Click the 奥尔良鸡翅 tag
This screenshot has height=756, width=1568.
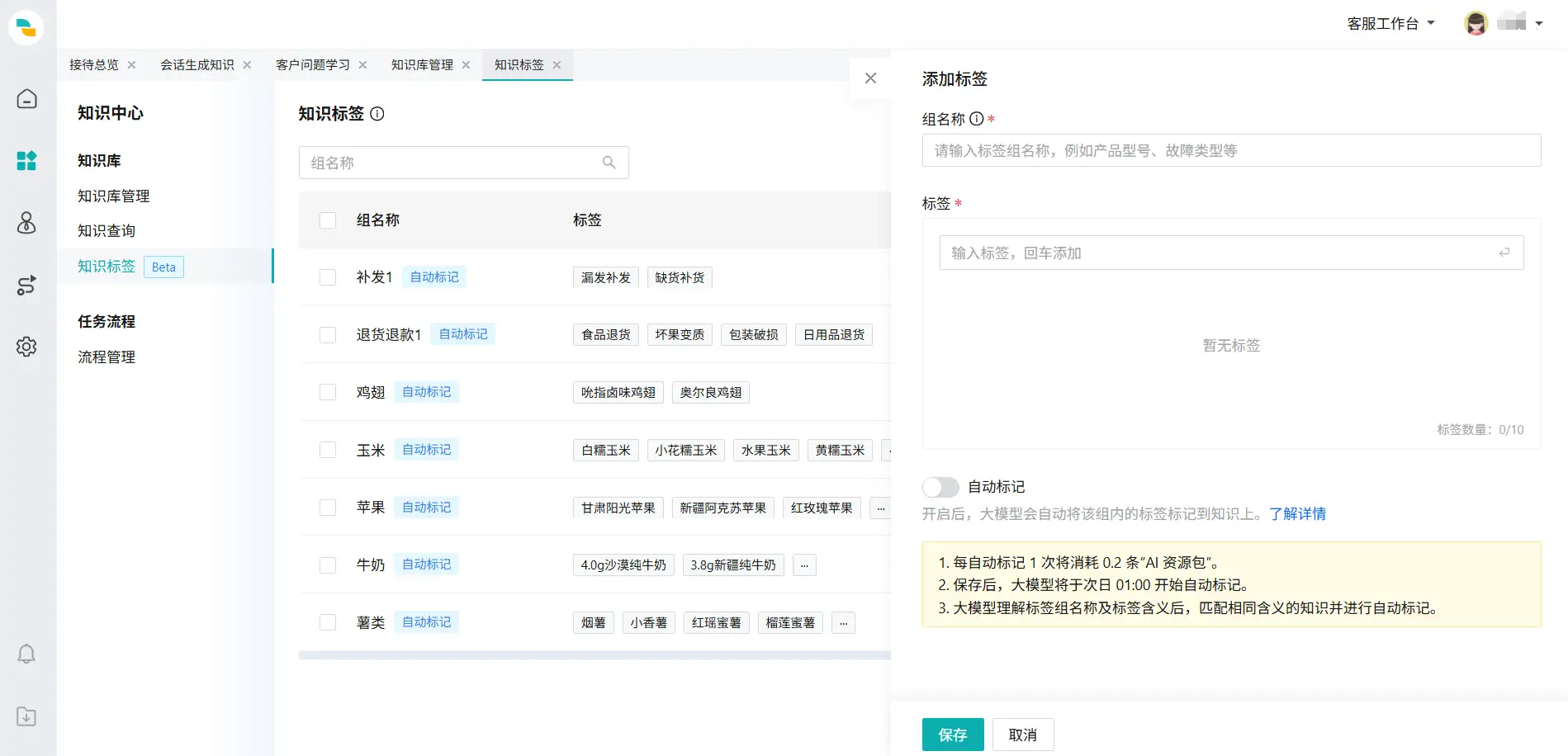711,393
